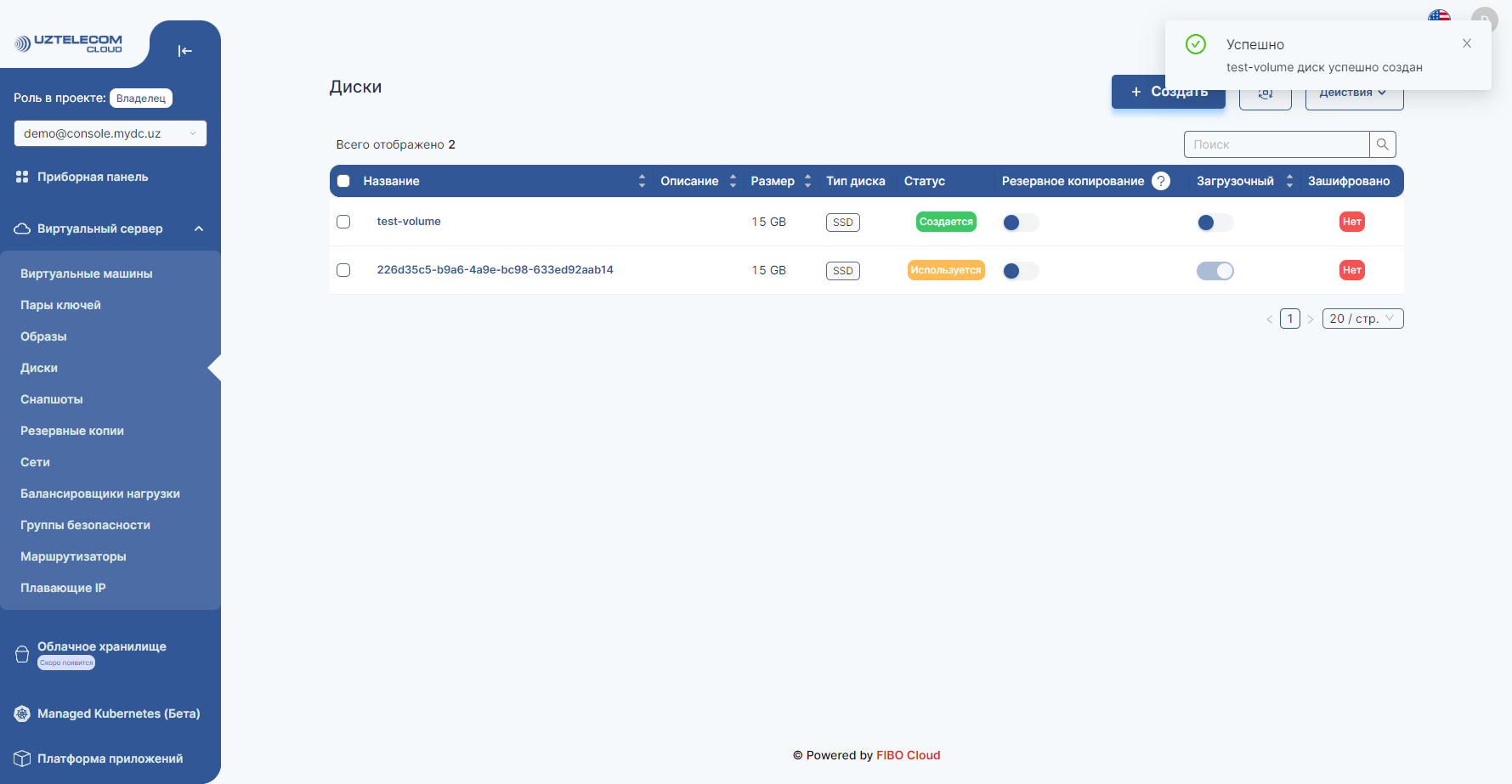Sort table by Название column arrows
This screenshot has height=784, width=1512.
point(642,181)
